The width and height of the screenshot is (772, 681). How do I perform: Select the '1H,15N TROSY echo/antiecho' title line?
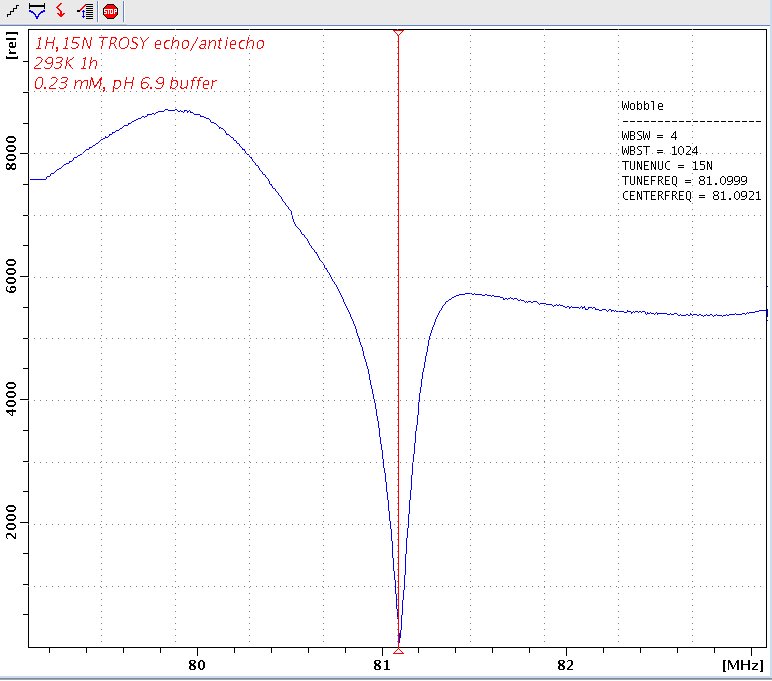coord(150,44)
